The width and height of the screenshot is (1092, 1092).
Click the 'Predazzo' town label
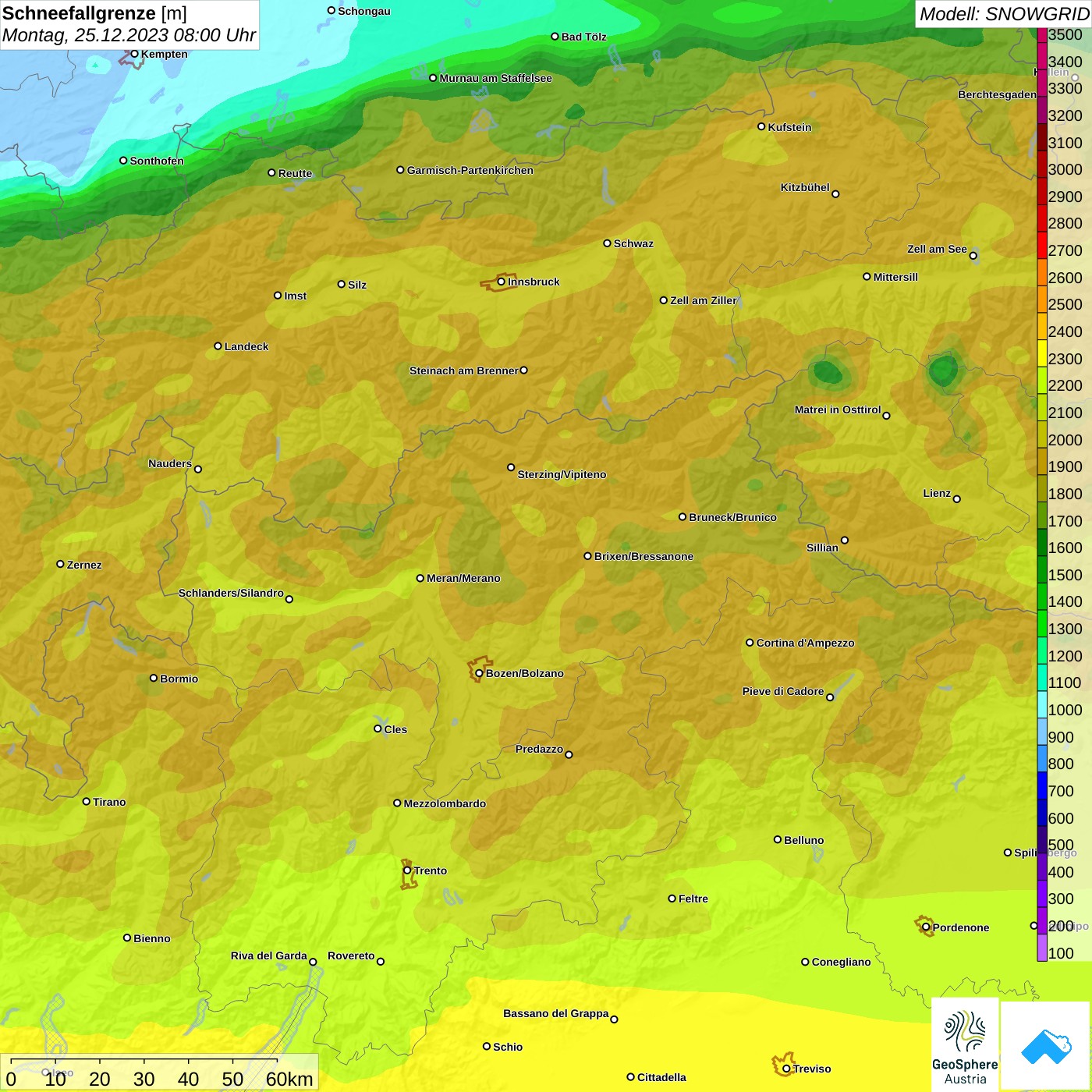coord(539,749)
